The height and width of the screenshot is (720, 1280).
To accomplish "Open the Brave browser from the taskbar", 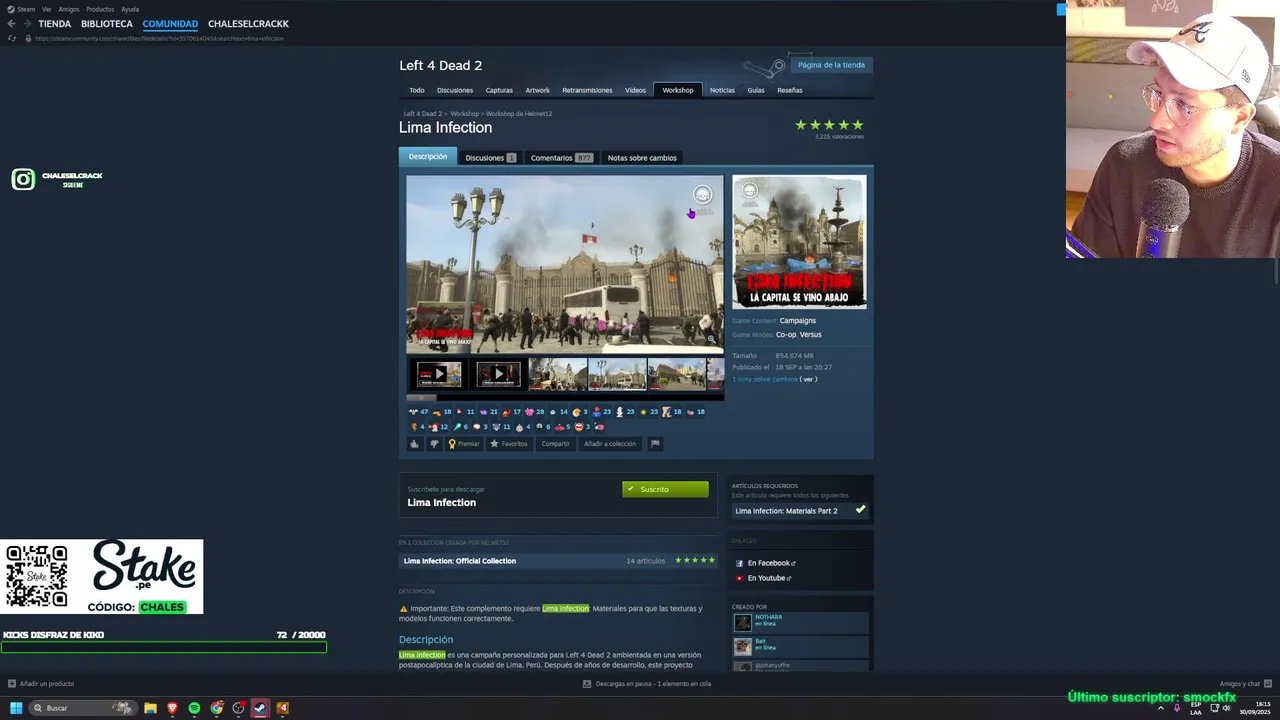I will [x=172, y=708].
